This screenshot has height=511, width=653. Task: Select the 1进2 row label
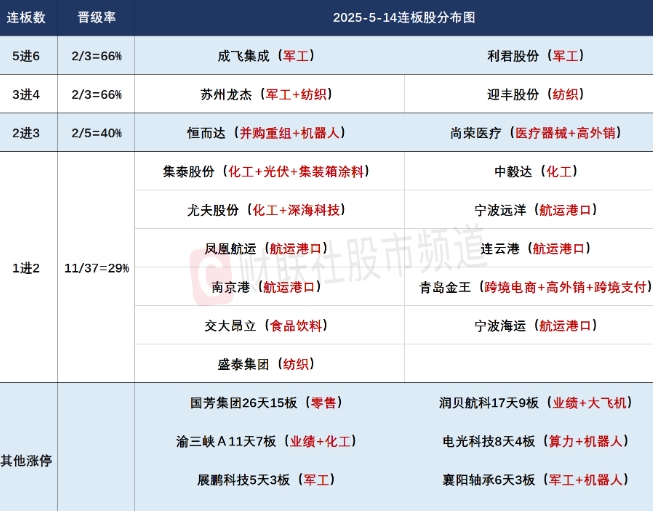pyautogui.click(x=26, y=268)
